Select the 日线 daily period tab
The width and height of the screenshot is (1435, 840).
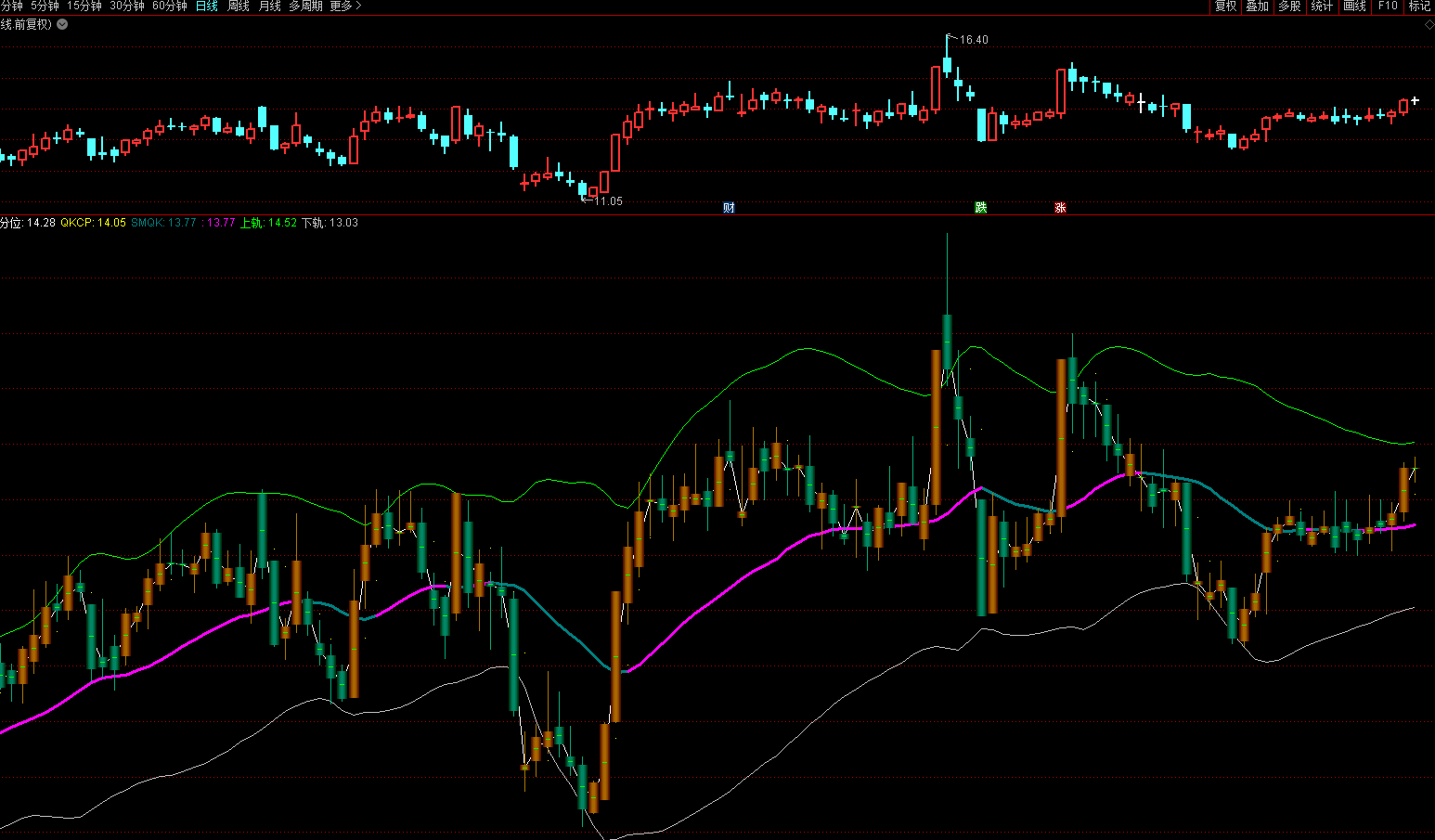(206, 6)
